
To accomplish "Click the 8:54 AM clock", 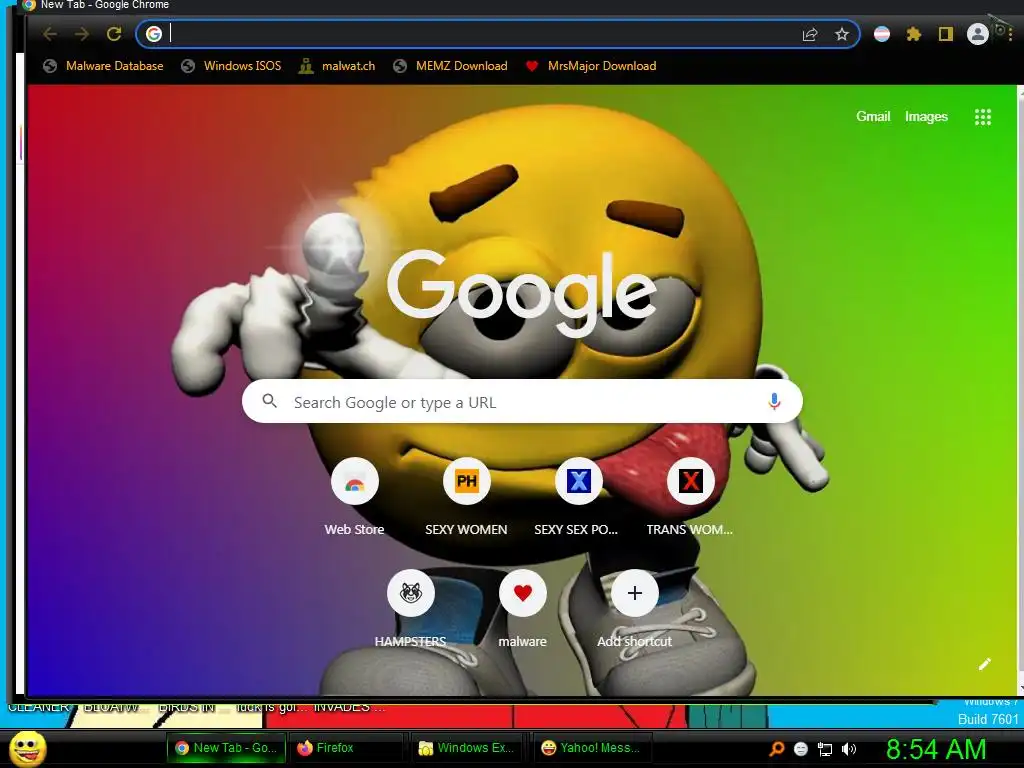I will click(x=936, y=749).
